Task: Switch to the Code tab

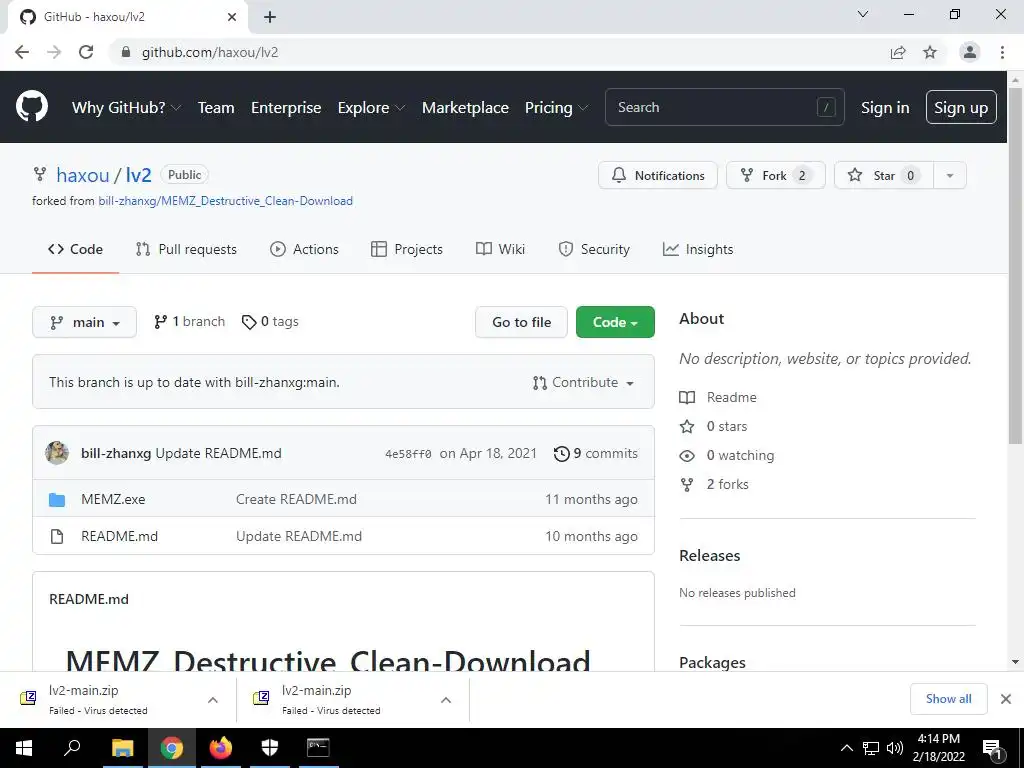Action: [75, 249]
